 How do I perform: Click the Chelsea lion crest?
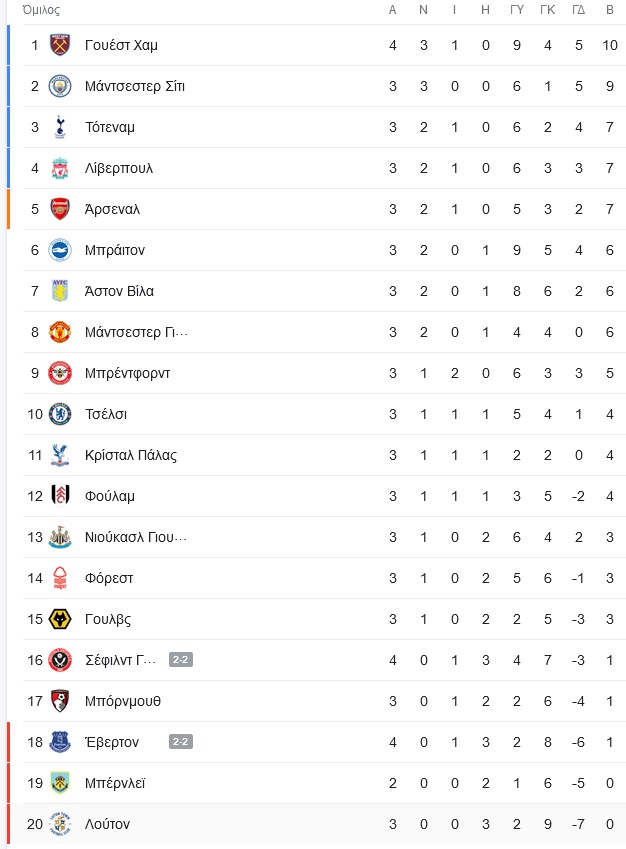60,414
